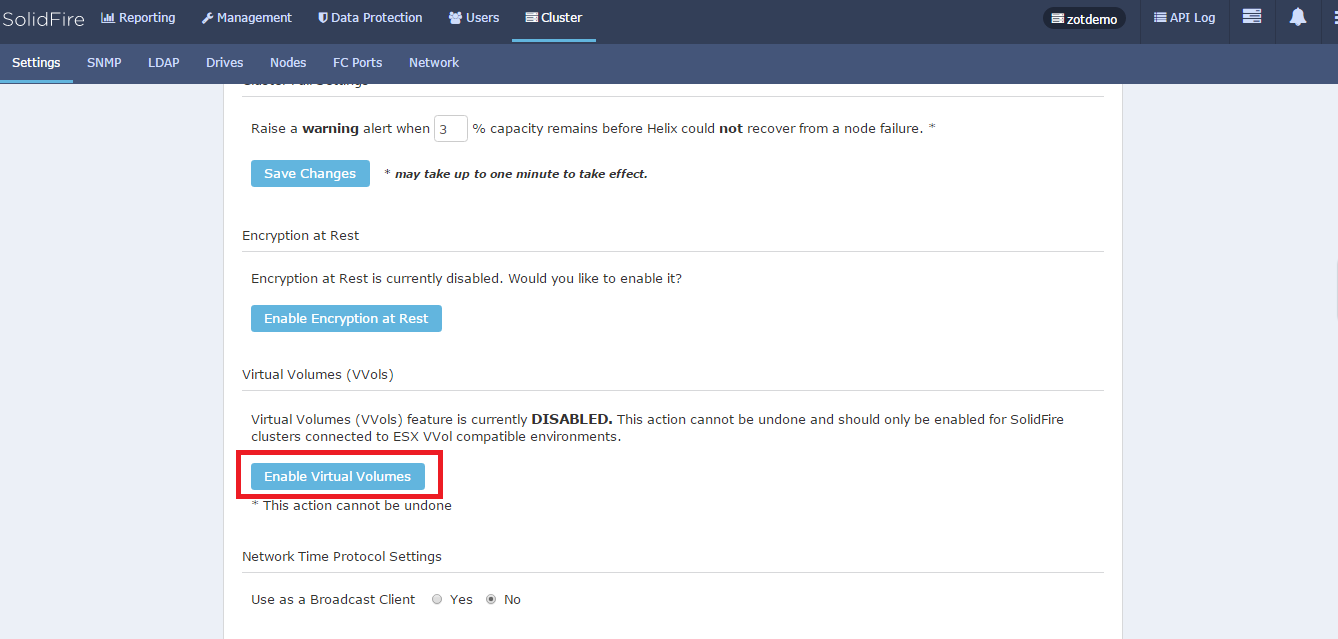
Task: Open the Reporting menu
Action: (138, 18)
